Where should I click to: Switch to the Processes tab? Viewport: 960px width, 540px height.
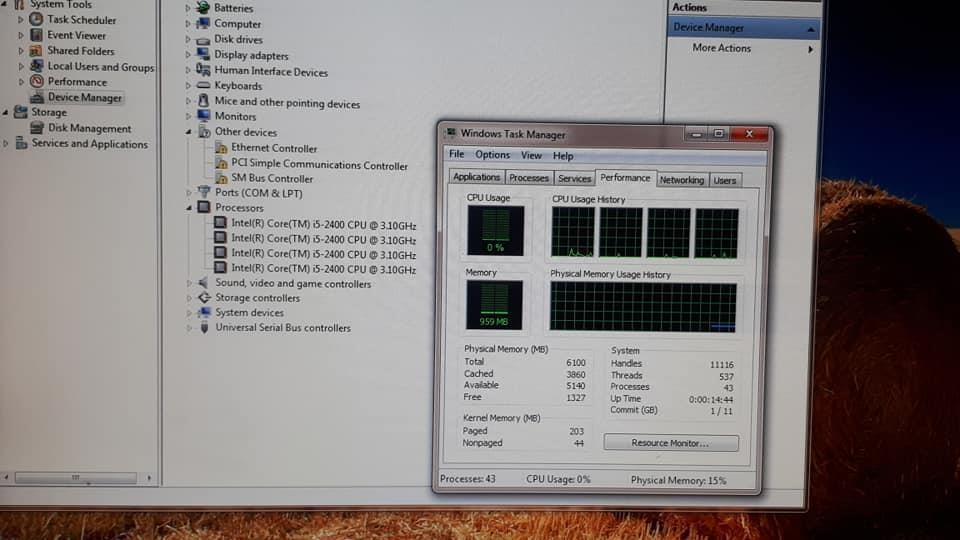pos(529,178)
